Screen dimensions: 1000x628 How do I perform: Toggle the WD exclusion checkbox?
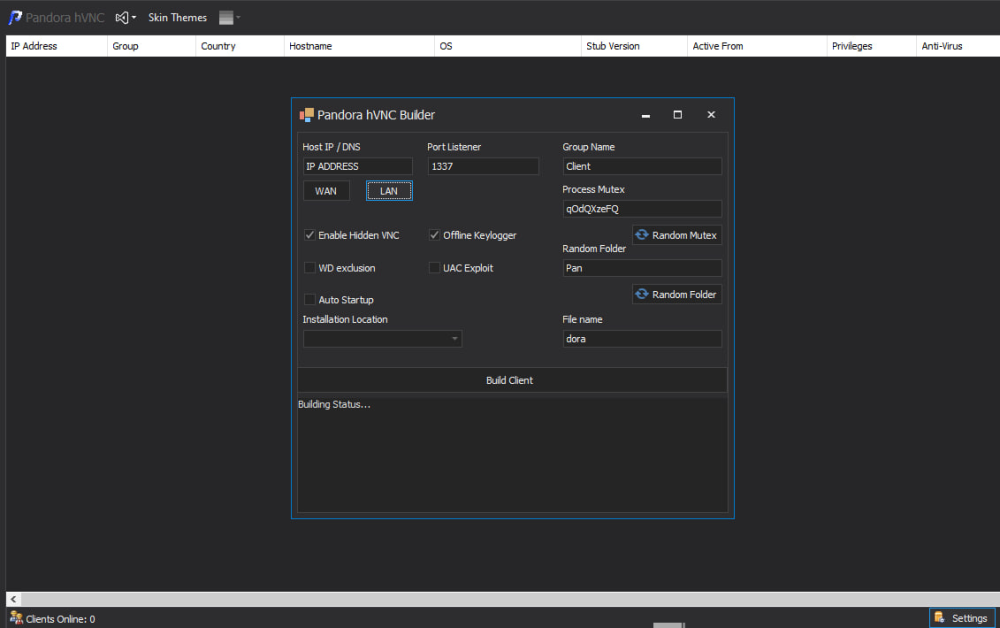310,268
